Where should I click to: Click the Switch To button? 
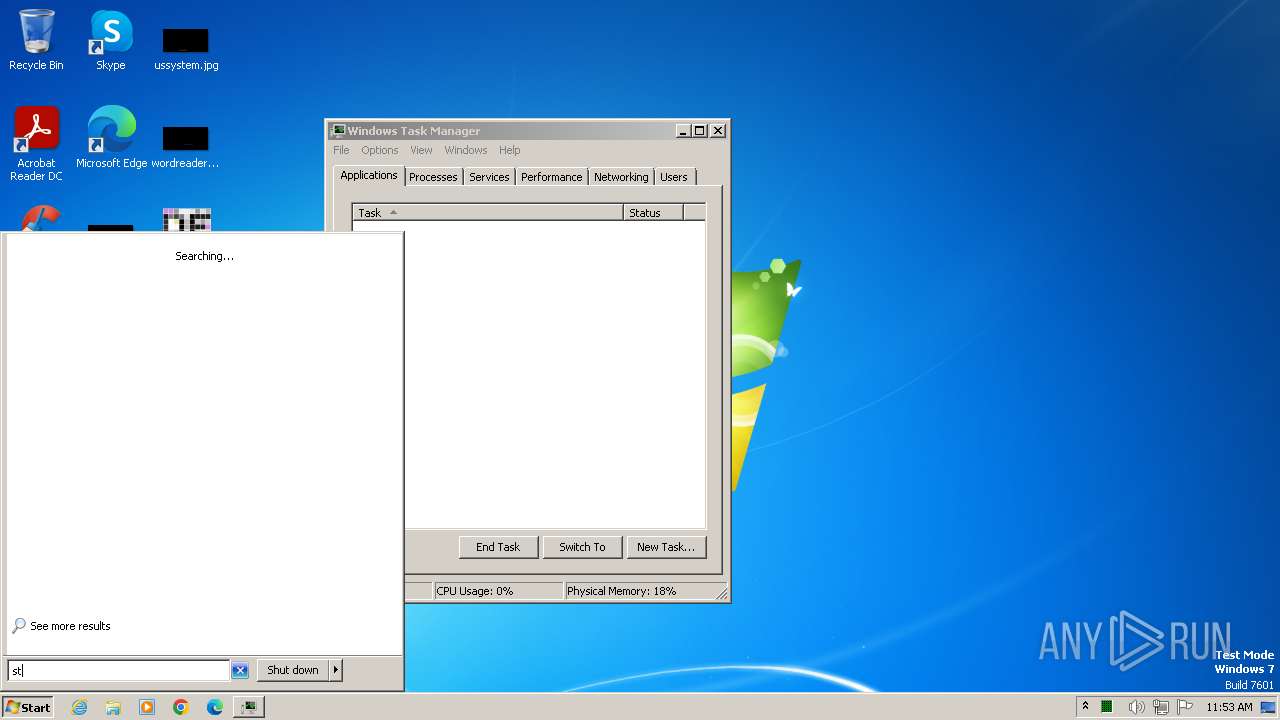[x=582, y=547]
